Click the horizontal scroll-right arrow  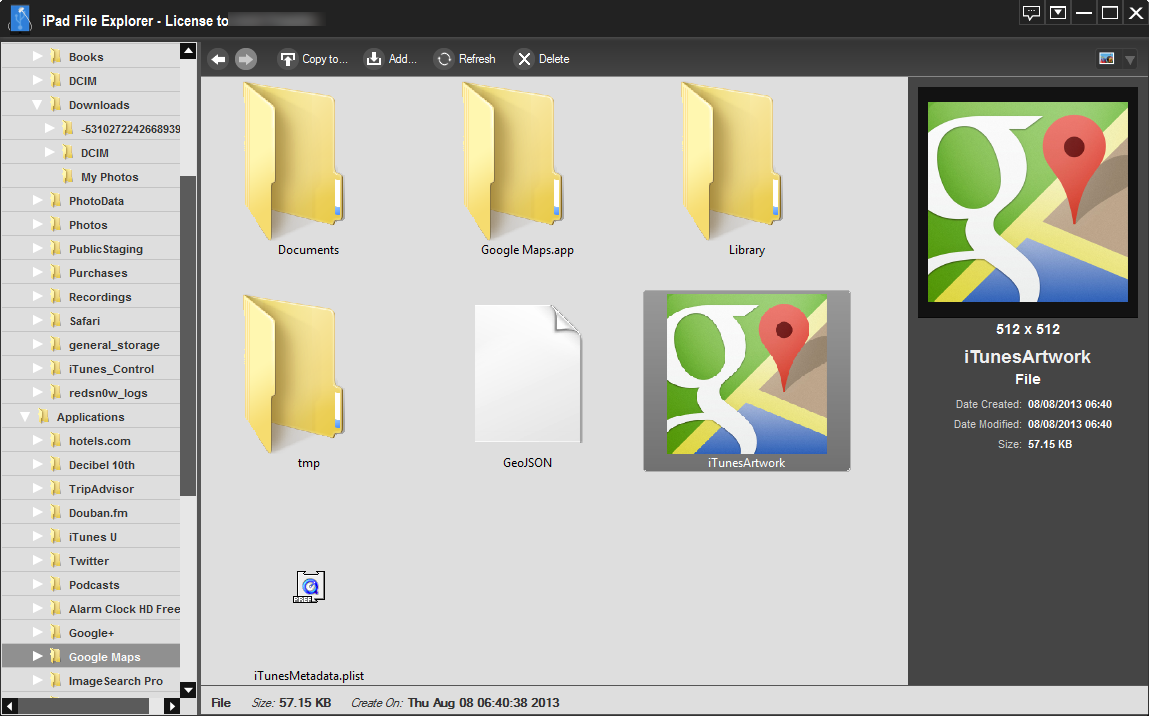(x=172, y=706)
